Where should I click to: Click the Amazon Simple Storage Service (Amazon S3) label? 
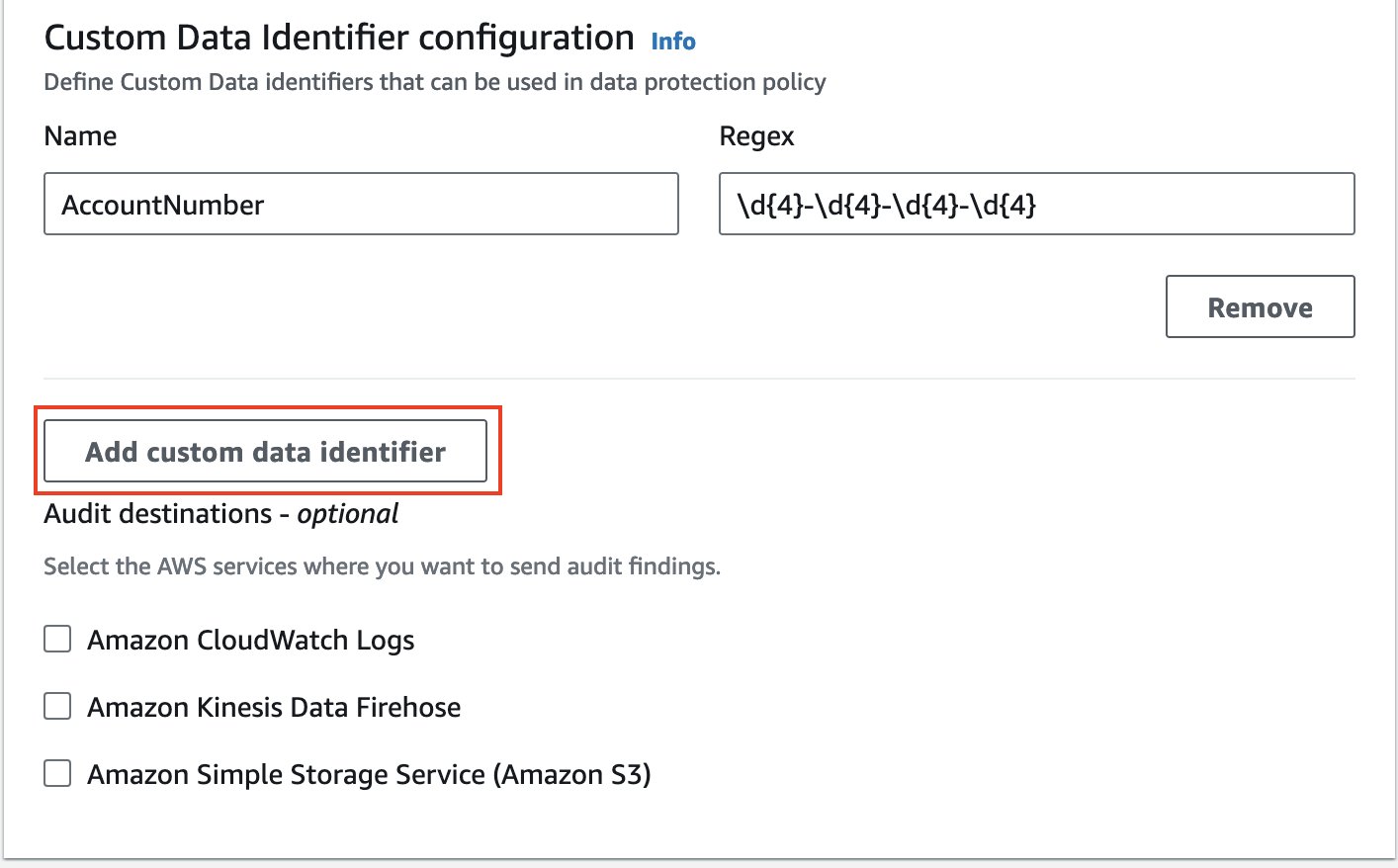coord(369,775)
